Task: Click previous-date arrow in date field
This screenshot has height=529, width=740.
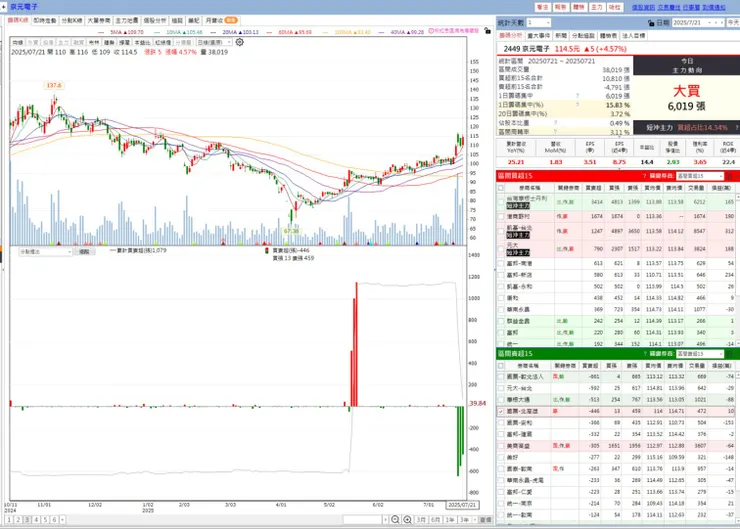Action: pyautogui.click(x=716, y=23)
